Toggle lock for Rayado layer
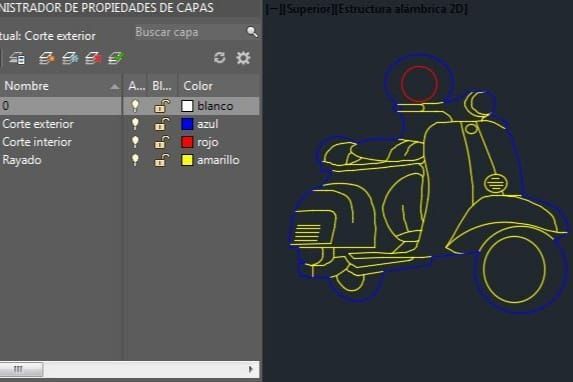Screen dimensions: 573x382 click(x=162, y=160)
